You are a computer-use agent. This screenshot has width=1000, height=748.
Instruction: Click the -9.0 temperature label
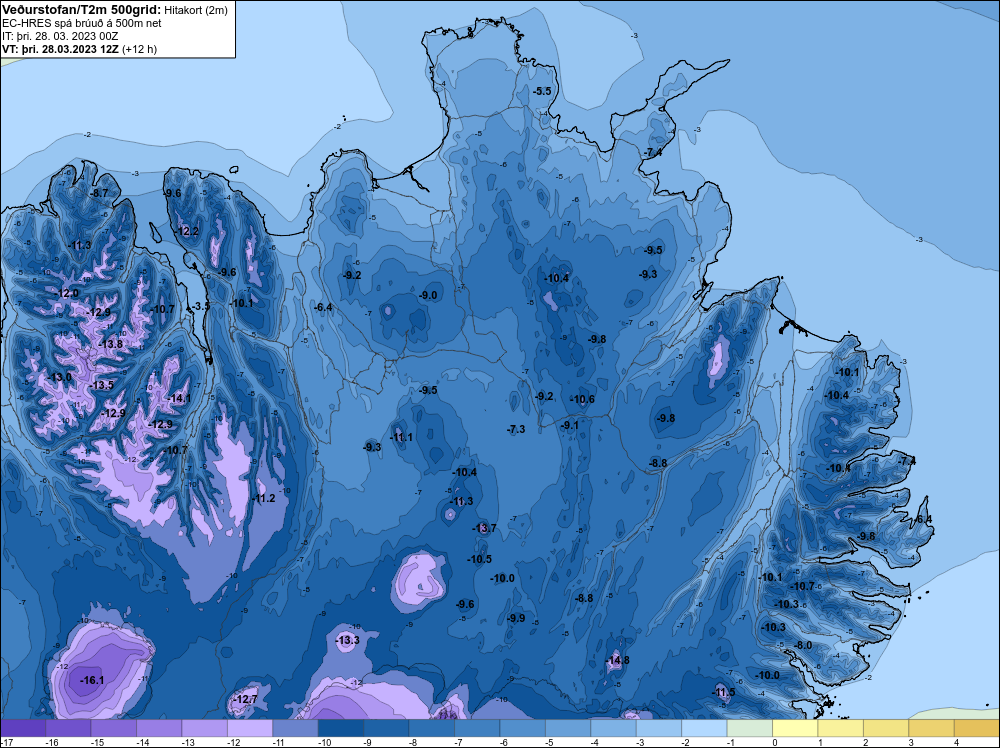click(429, 295)
